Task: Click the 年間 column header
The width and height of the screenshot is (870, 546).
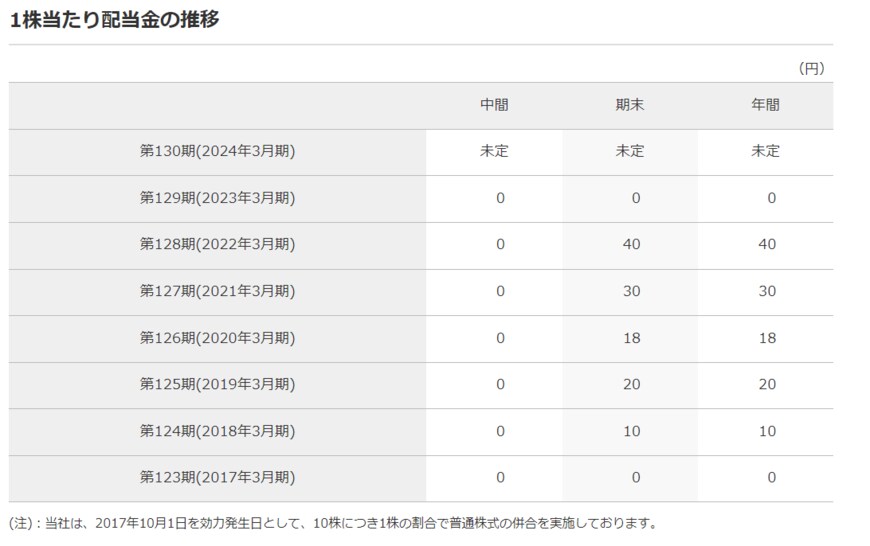Action: coord(765,105)
